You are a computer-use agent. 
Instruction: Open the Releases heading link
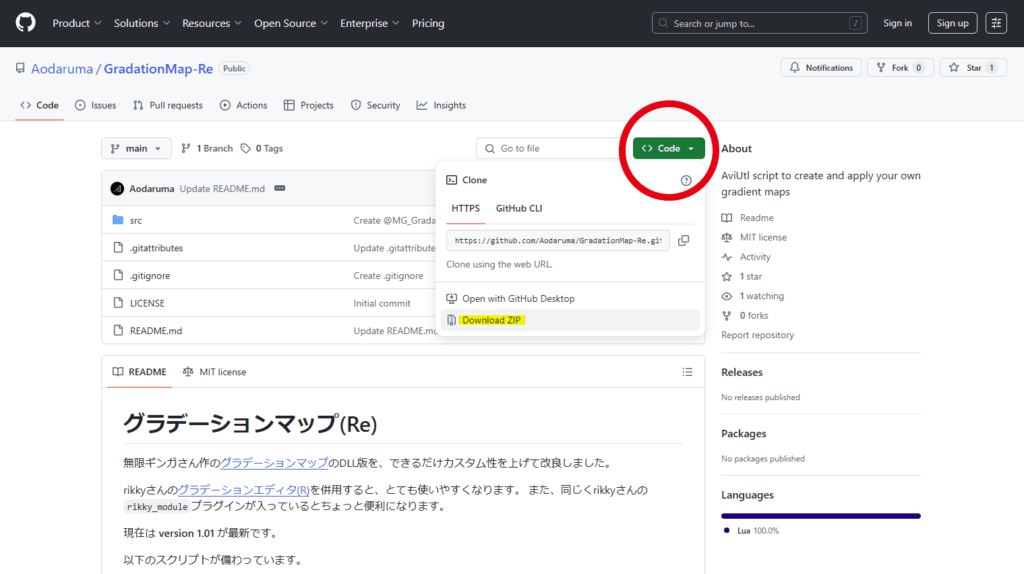click(x=742, y=372)
